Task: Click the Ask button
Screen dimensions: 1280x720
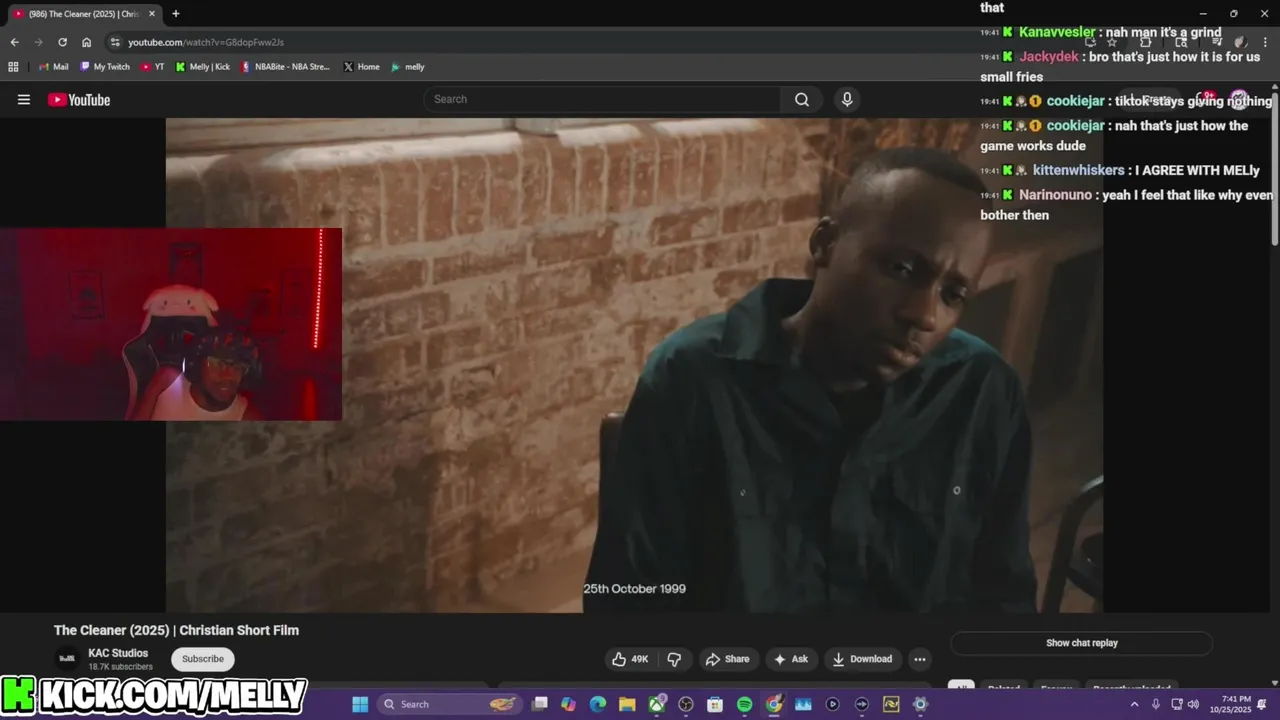Action: point(790,659)
